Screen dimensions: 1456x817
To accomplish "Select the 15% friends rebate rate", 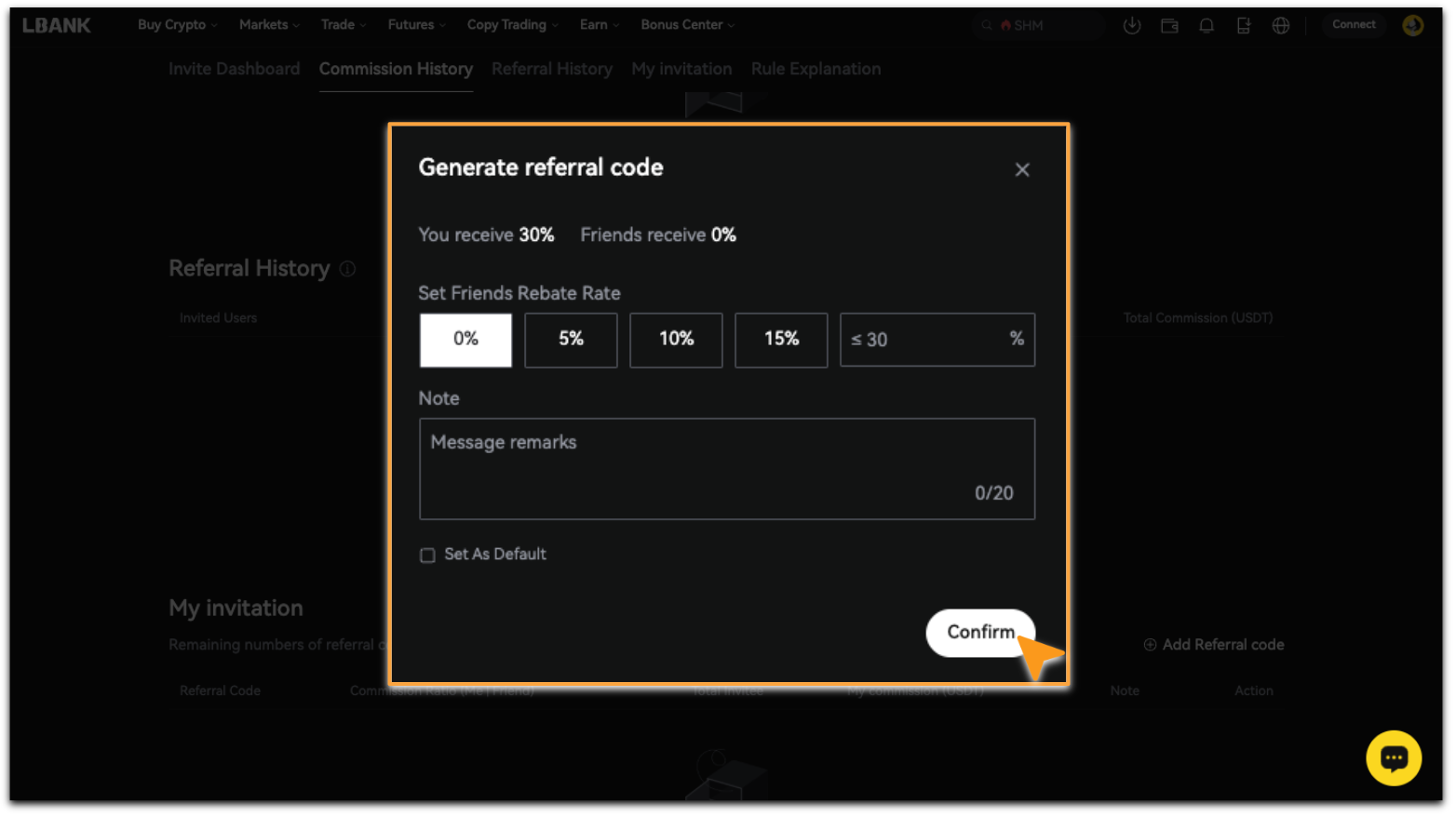I will 780,340.
